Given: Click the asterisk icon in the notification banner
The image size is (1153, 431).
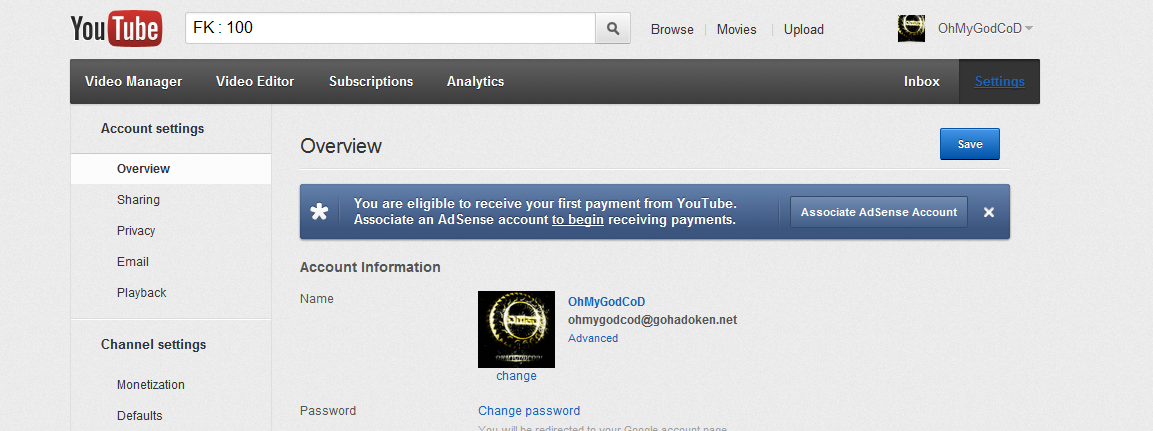Looking at the screenshot, I should (x=319, y=212).
